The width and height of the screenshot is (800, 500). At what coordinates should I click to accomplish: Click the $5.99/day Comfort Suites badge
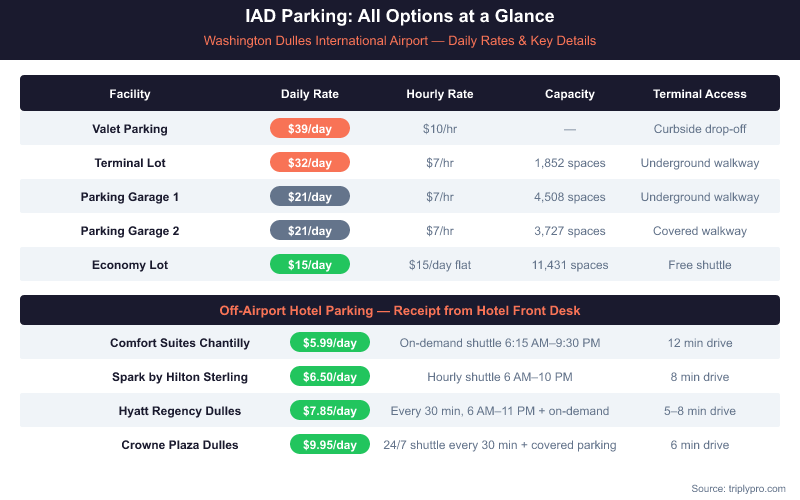(329, 343)
